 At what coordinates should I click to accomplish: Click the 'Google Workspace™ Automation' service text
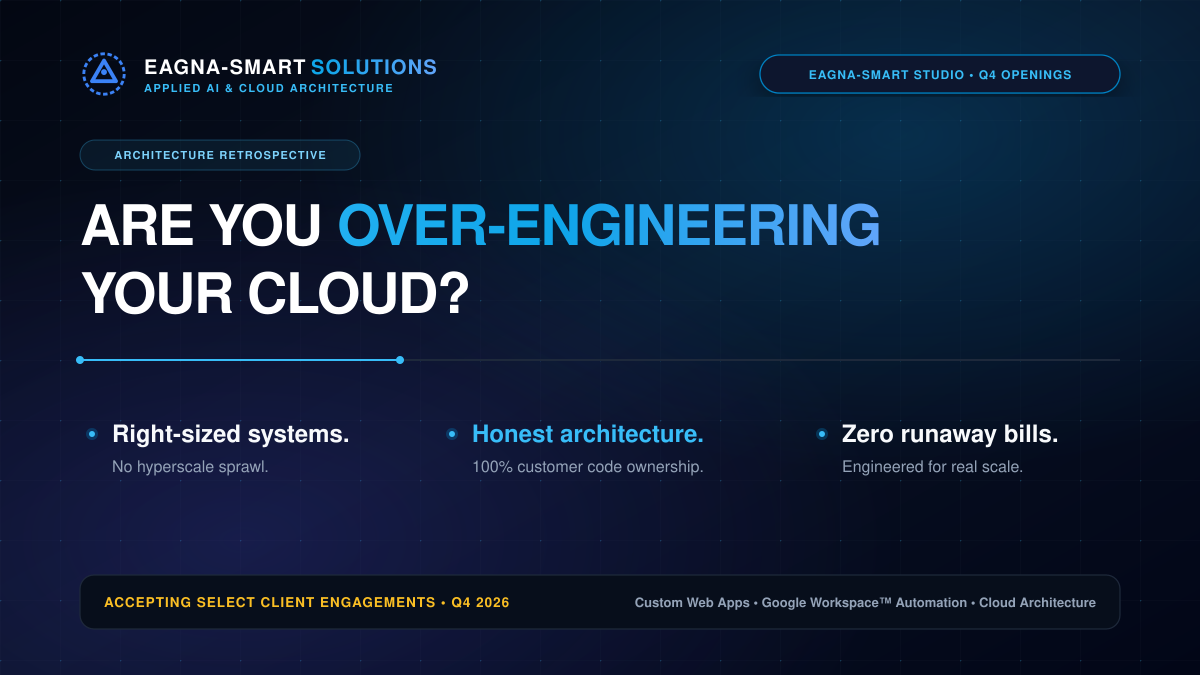tap(865, 603)
